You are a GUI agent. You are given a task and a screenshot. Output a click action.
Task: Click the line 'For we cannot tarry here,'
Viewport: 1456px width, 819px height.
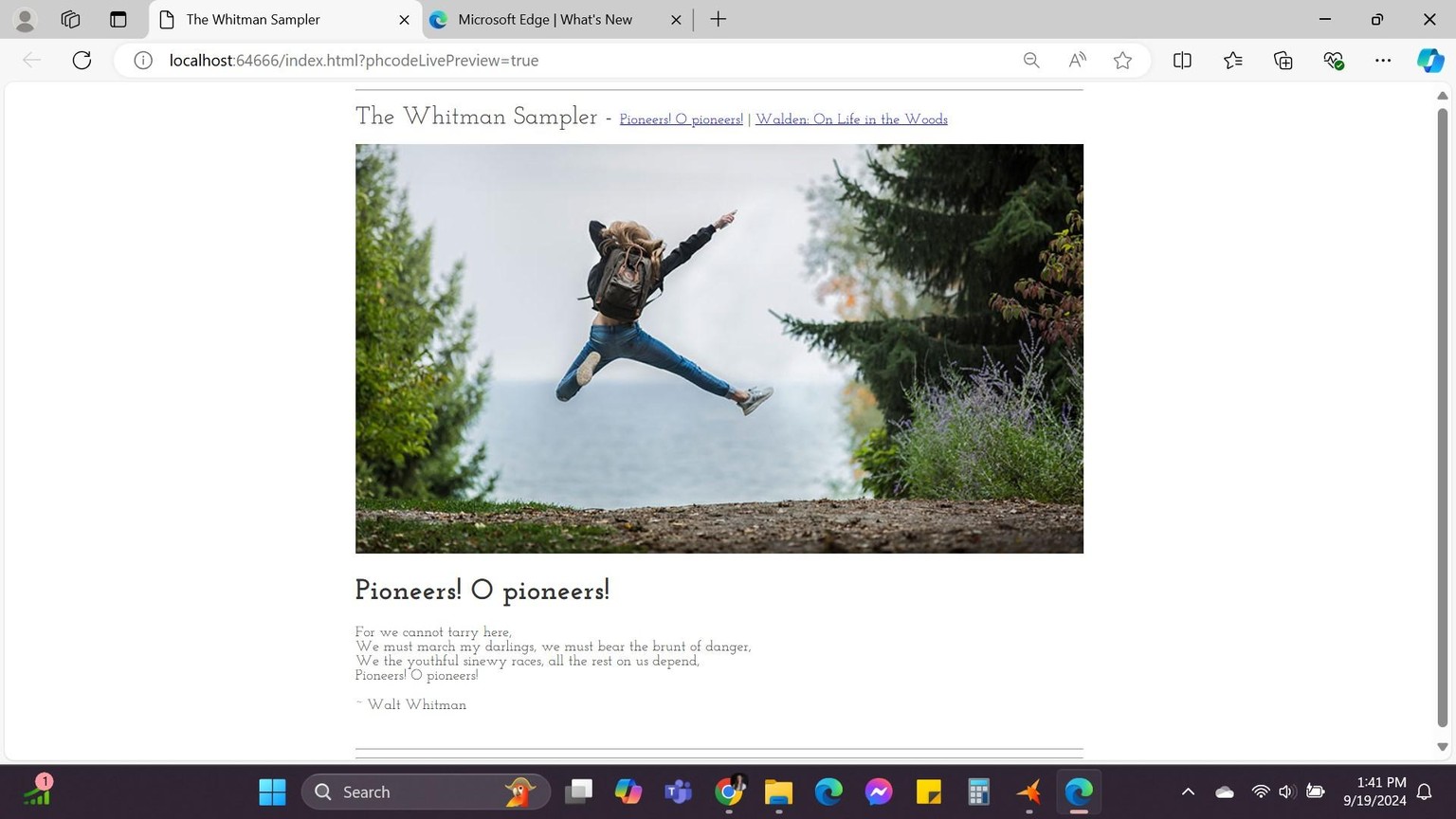[x=433, y=632]
